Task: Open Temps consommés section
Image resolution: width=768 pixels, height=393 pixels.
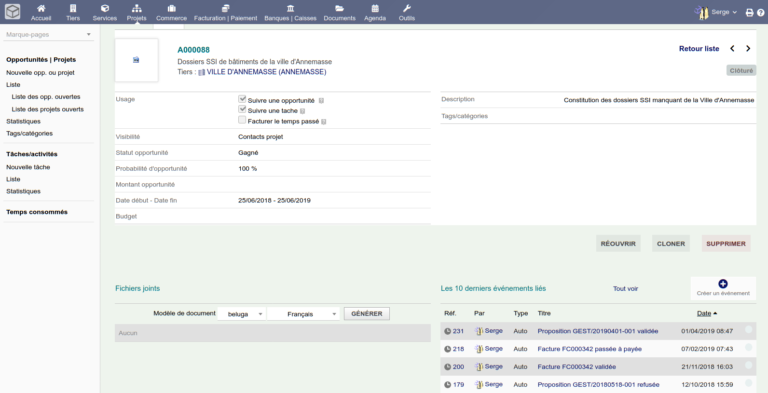Action: [x=37, y=212]
